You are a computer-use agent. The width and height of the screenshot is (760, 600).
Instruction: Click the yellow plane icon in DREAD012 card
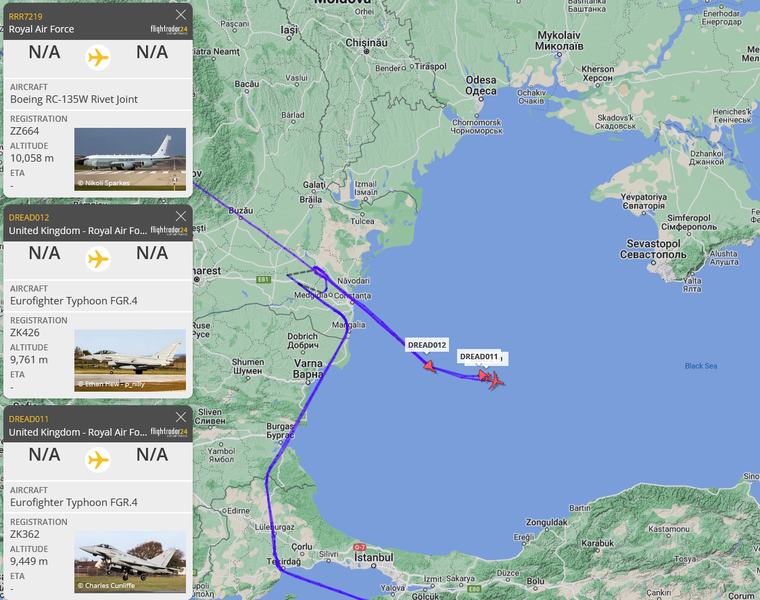[x=98, y=259]
